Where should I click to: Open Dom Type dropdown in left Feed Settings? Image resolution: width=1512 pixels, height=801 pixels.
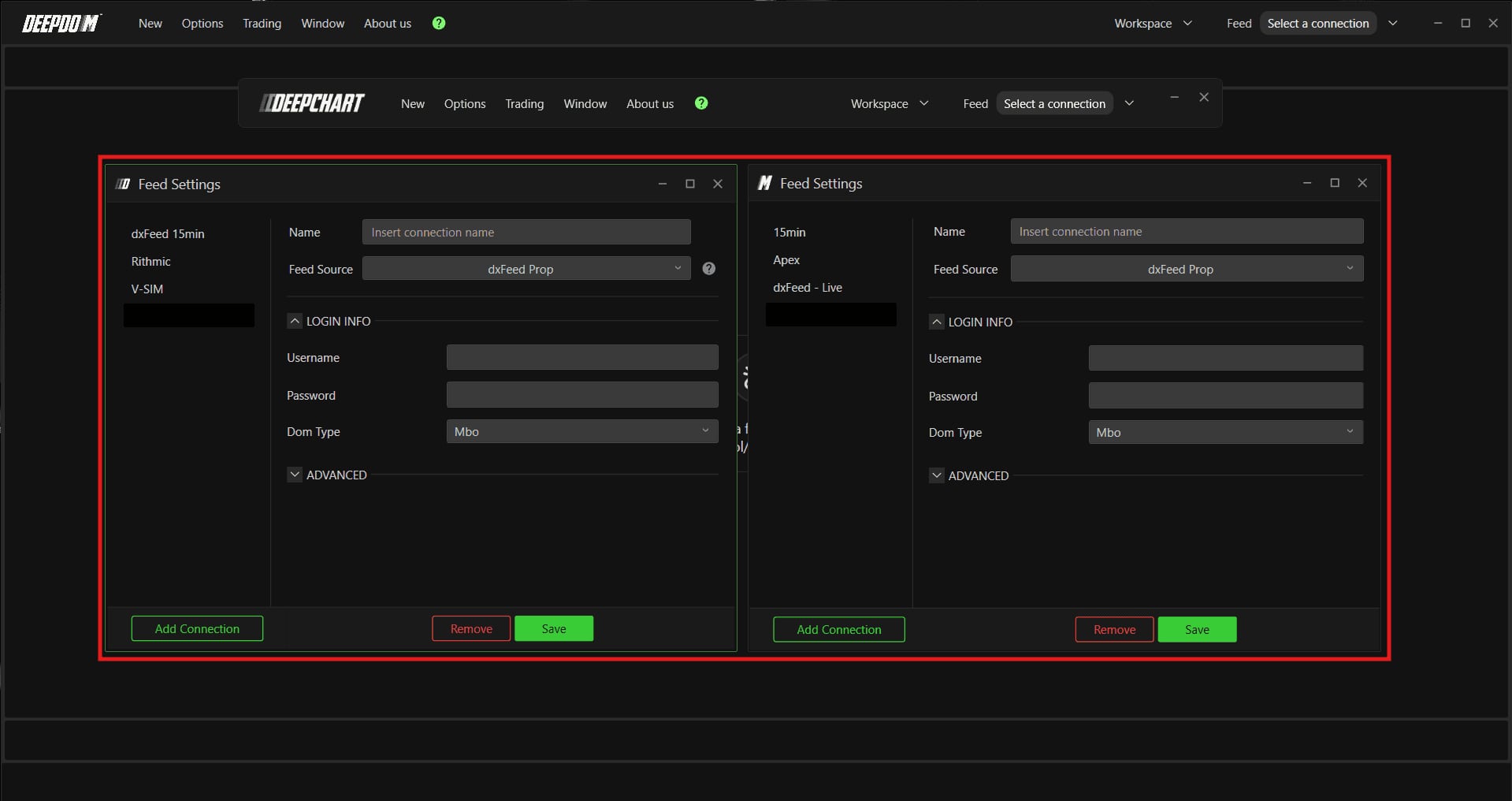coord(582,432)
